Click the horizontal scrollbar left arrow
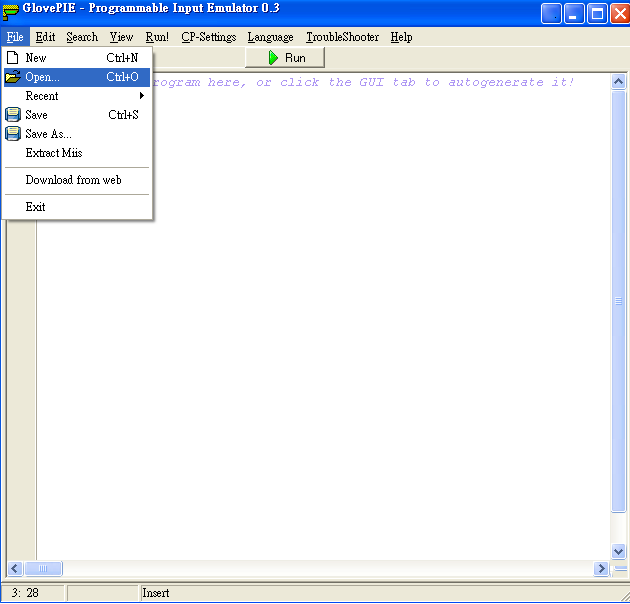The width and height of the screenshot is (630, 604). coord(15,569)
